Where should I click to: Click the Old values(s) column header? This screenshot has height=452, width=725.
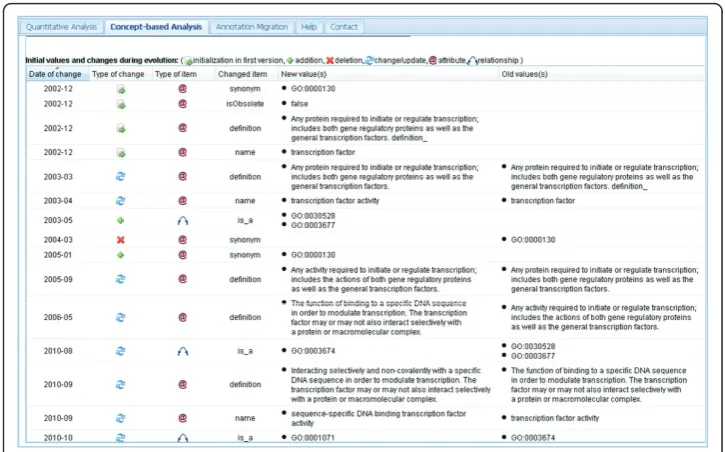601,74
